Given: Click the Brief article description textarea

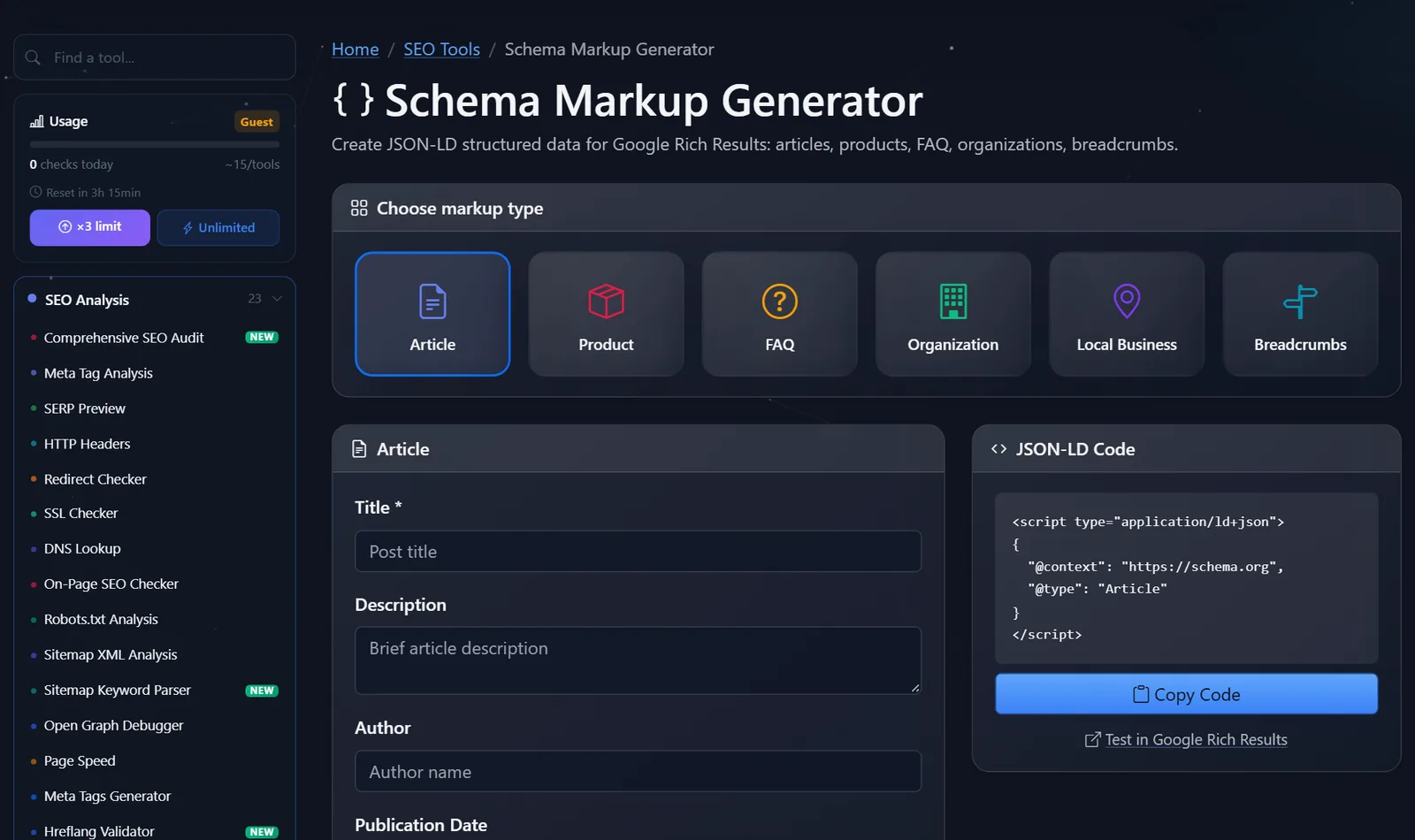Looking at the screenshot, I should (638, 661).
